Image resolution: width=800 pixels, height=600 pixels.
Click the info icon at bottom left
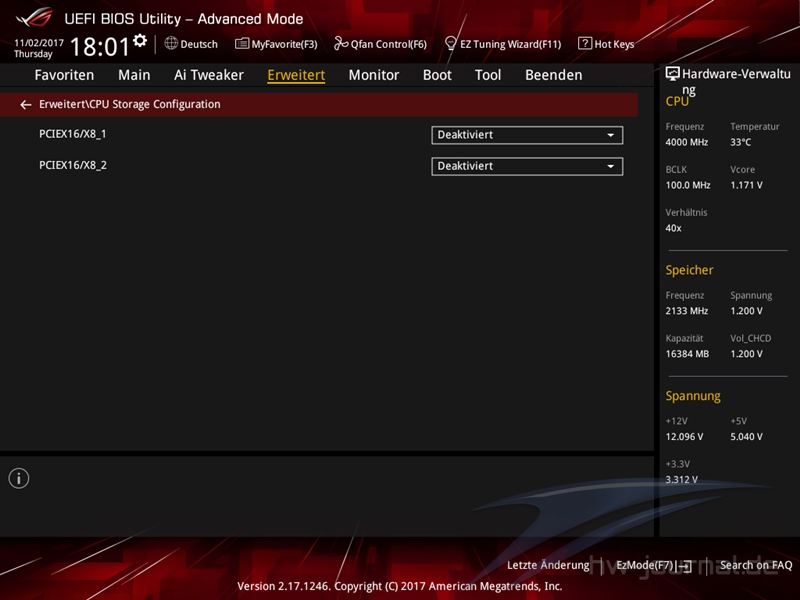point(19,478)
